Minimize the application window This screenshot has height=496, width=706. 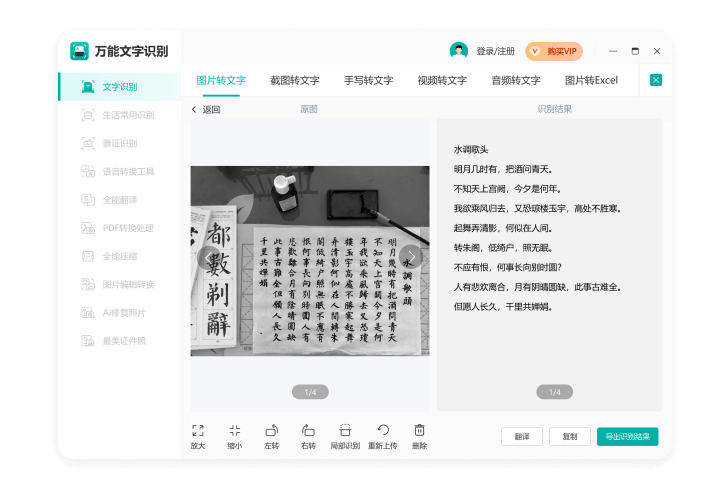[613, 51]
